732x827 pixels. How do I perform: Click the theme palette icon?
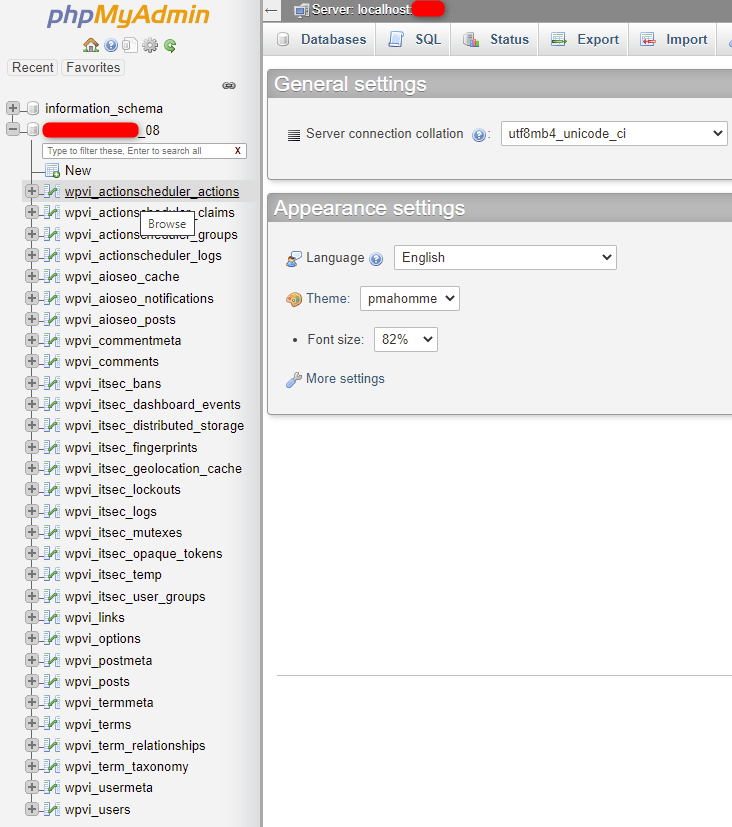click(x=294, y=299)
